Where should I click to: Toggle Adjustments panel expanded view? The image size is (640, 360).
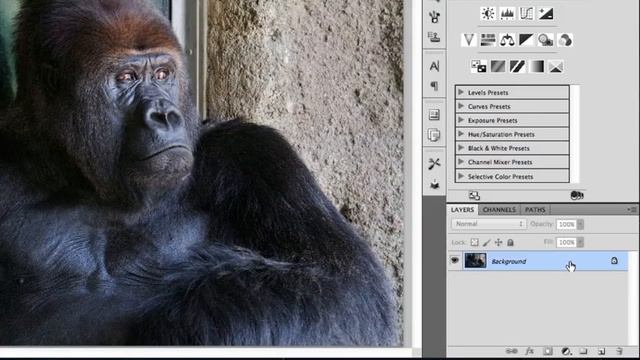coord(474,196)
